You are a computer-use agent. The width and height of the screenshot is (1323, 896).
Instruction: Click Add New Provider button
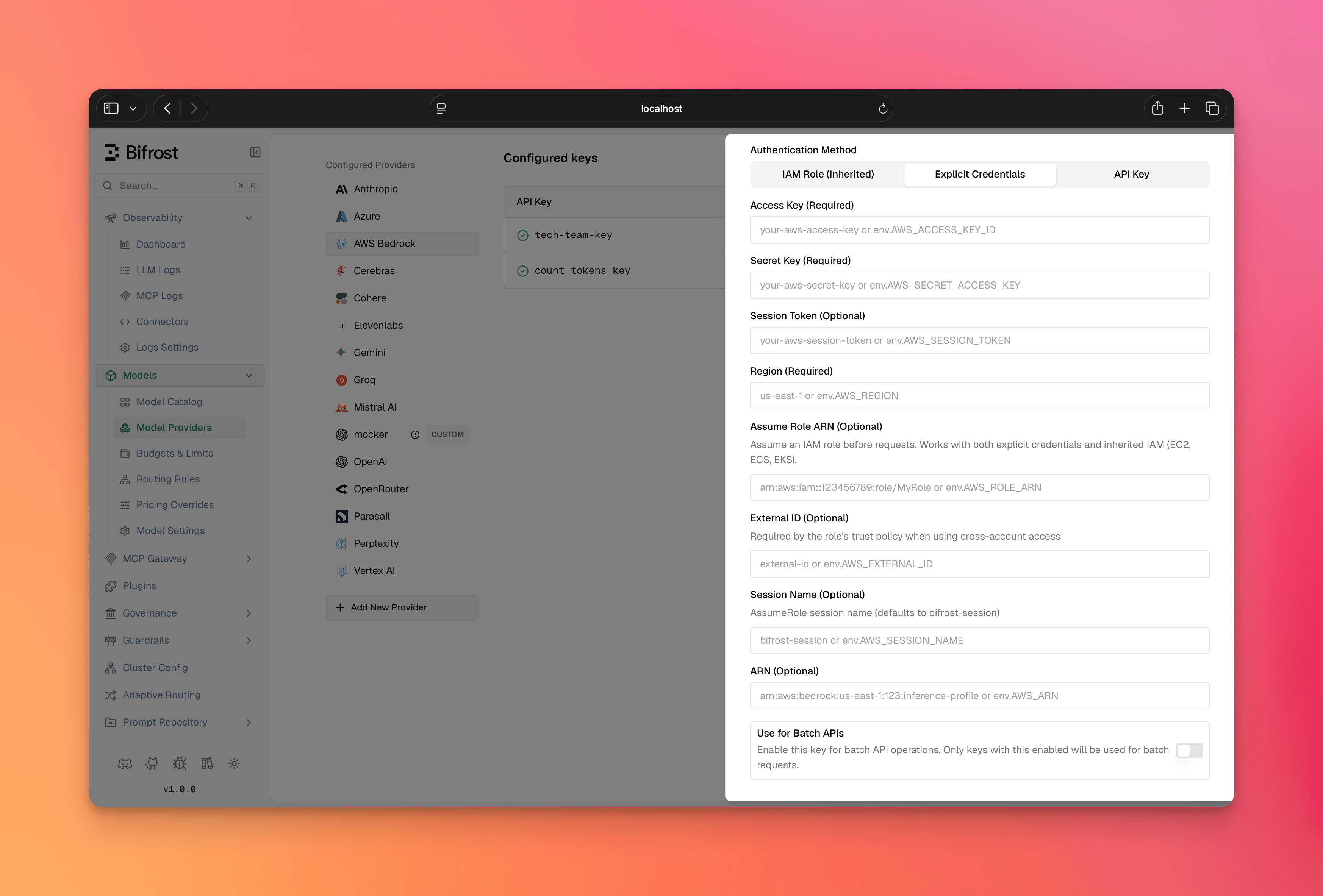(x=402, y=607)
